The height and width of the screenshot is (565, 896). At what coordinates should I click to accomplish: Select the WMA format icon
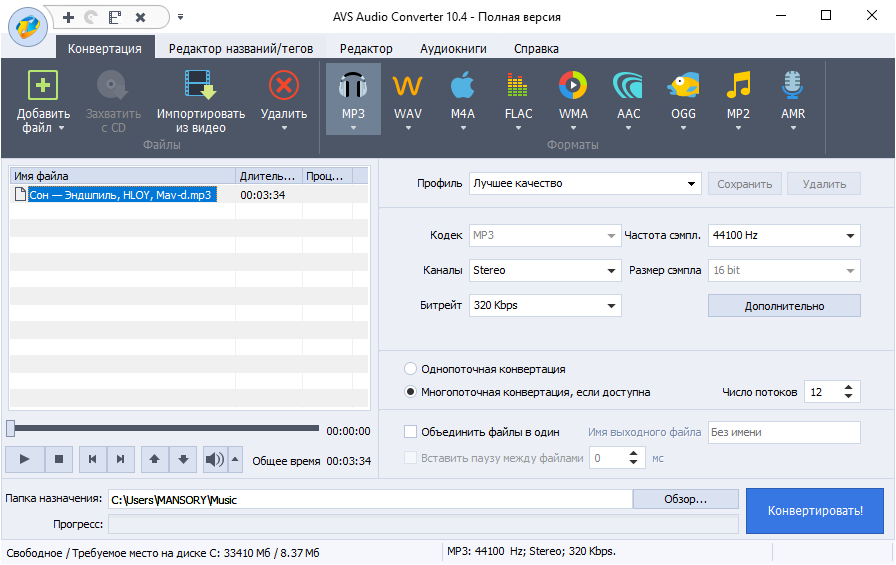tap(573, 86)
